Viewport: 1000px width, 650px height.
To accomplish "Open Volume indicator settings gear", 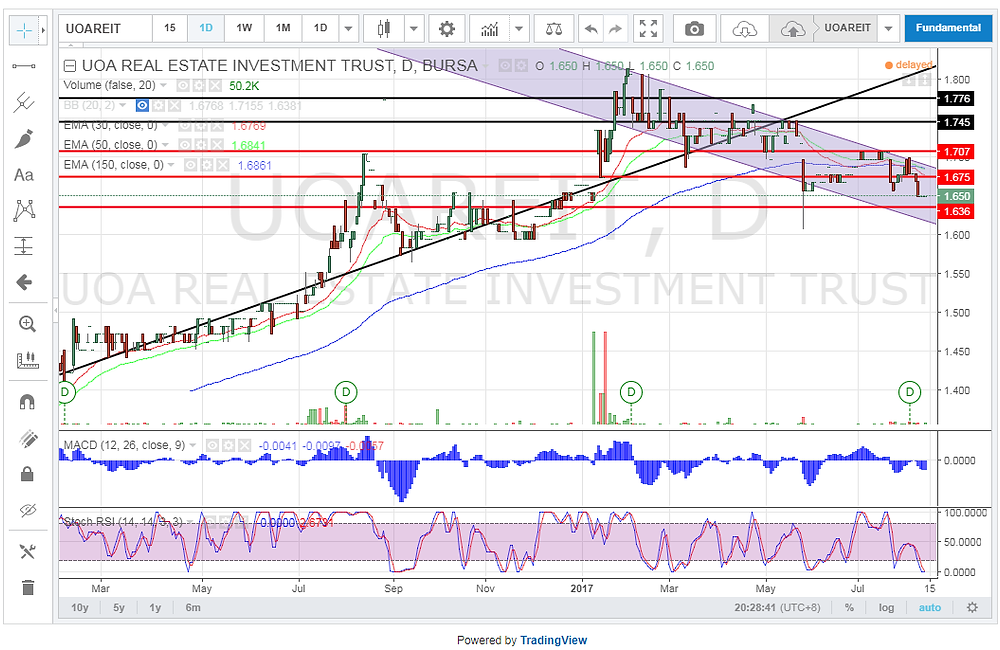I will pyautogui.click(x=199, y=85).
